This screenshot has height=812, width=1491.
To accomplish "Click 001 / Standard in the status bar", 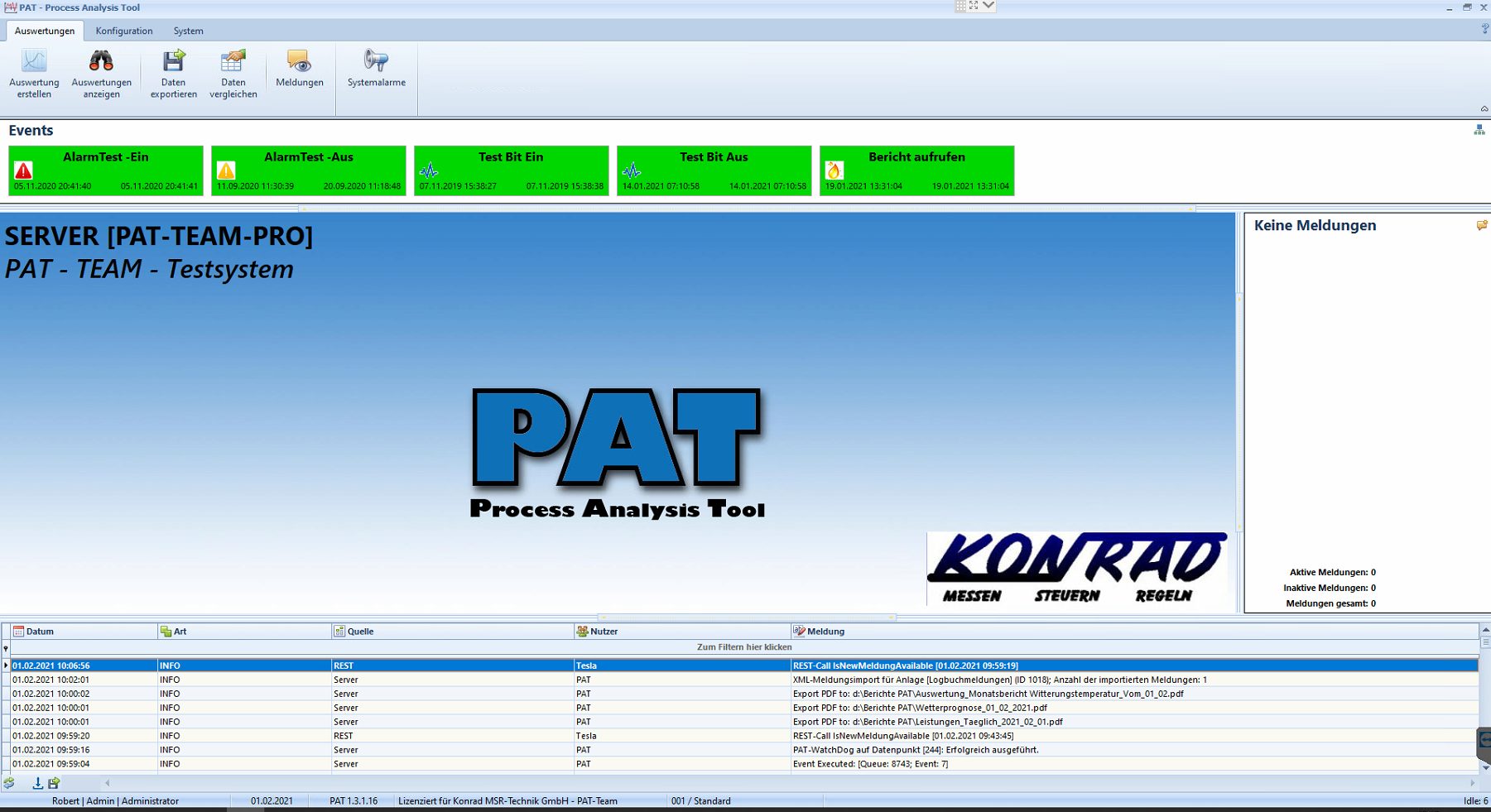I will coord(701,801).
